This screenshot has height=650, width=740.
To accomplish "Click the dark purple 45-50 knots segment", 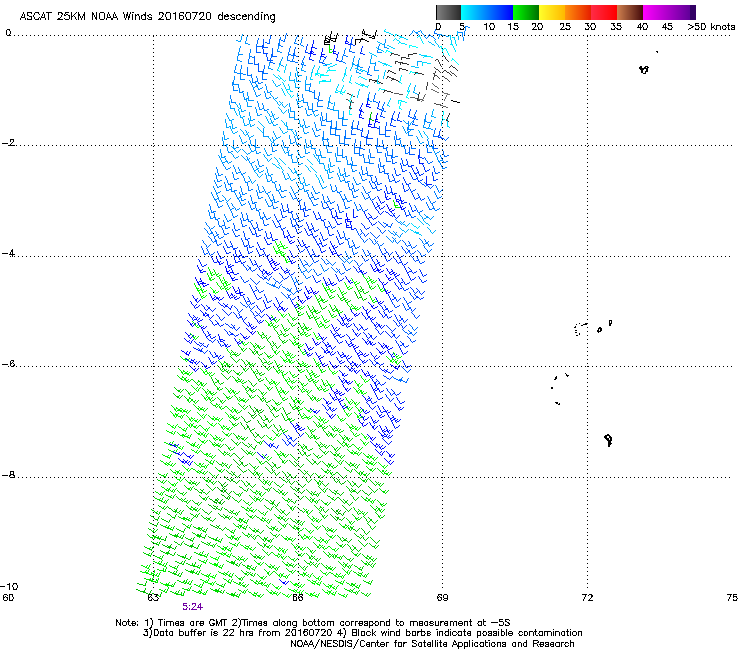I will [682, 12].
